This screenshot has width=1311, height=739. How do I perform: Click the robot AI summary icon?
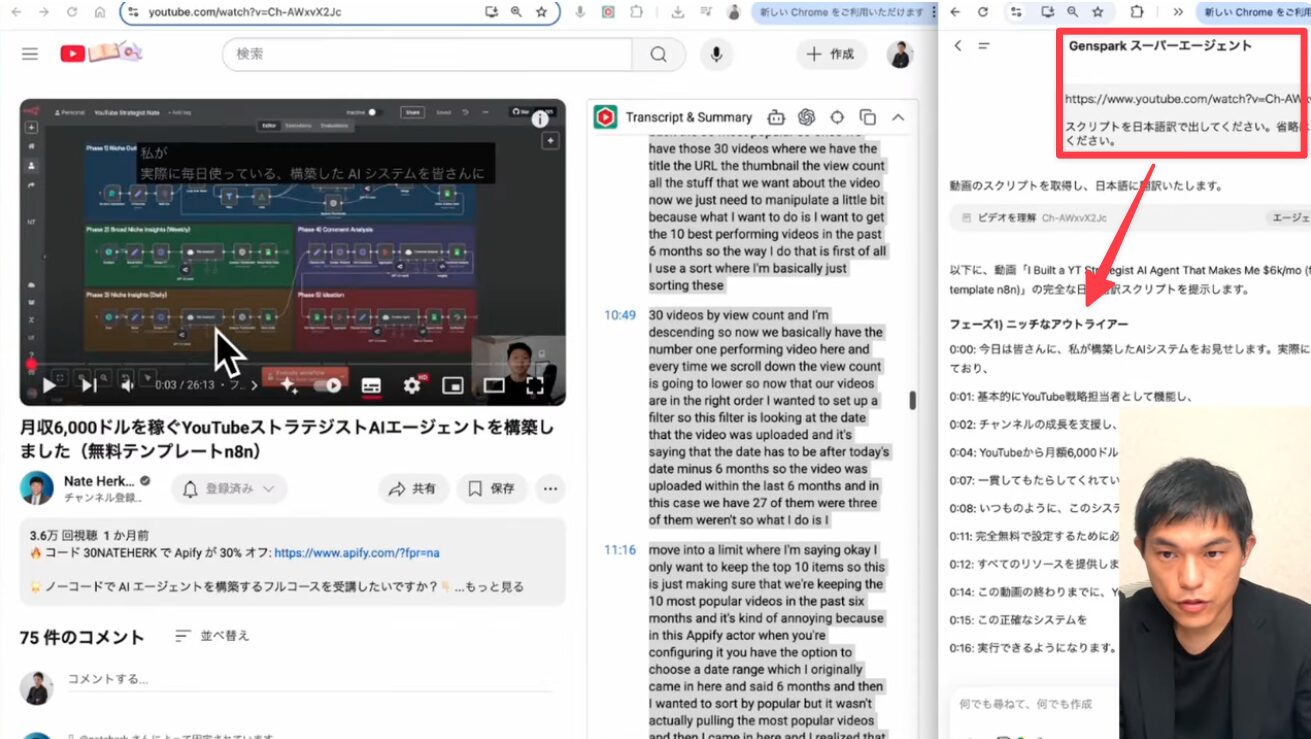[777, 117]
